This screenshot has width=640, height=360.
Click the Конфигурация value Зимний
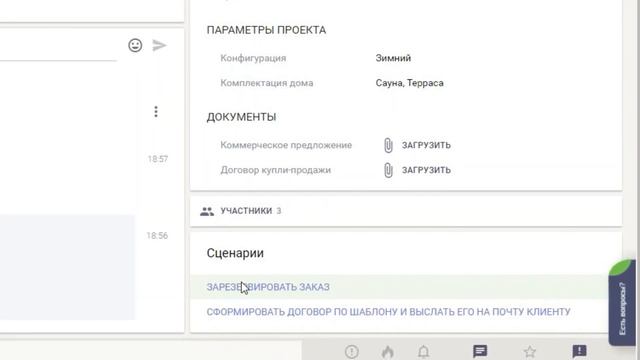[393, 58]
